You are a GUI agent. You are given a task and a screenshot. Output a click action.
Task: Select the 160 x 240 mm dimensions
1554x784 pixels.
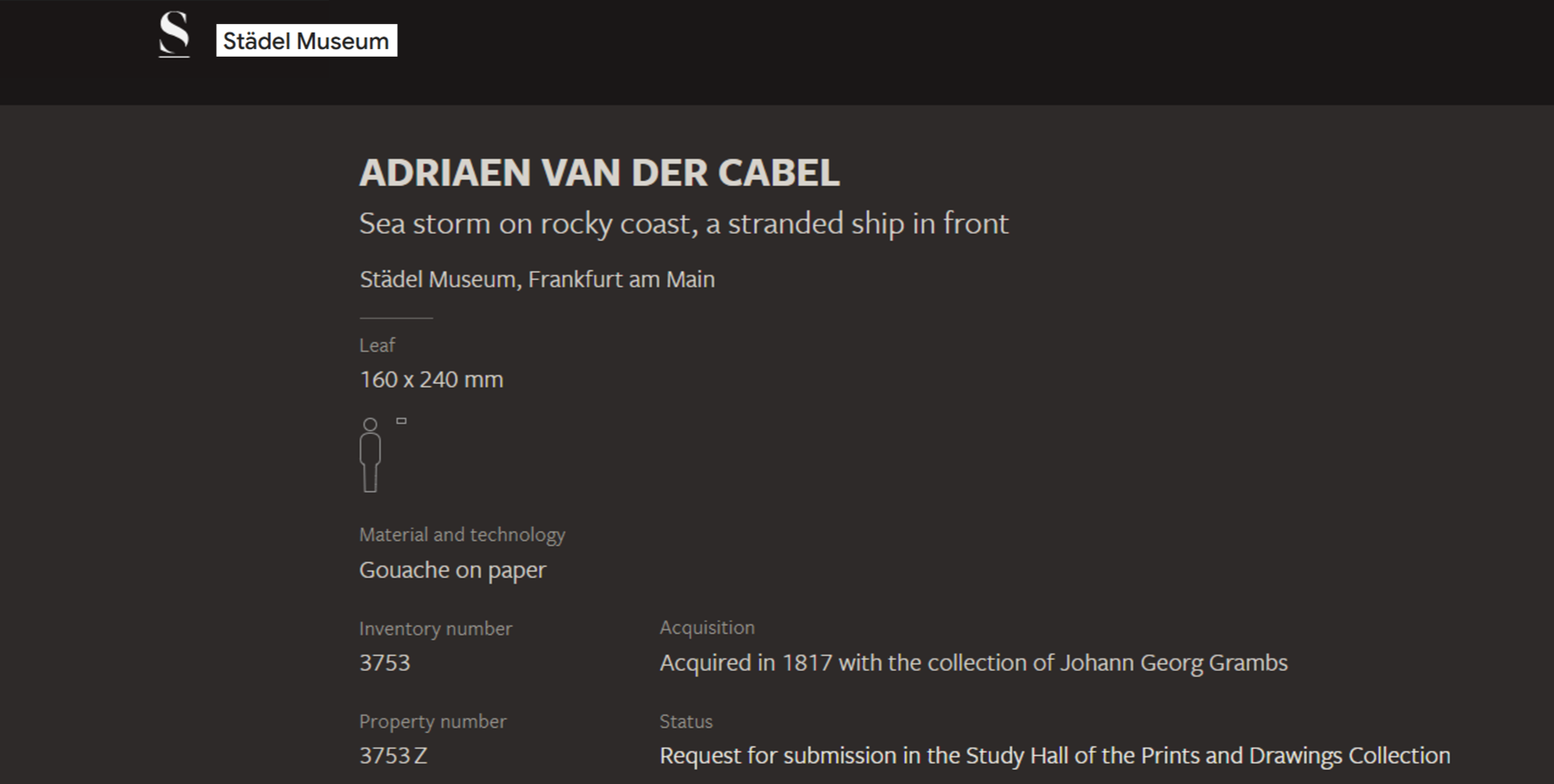(x=431, y=379)
